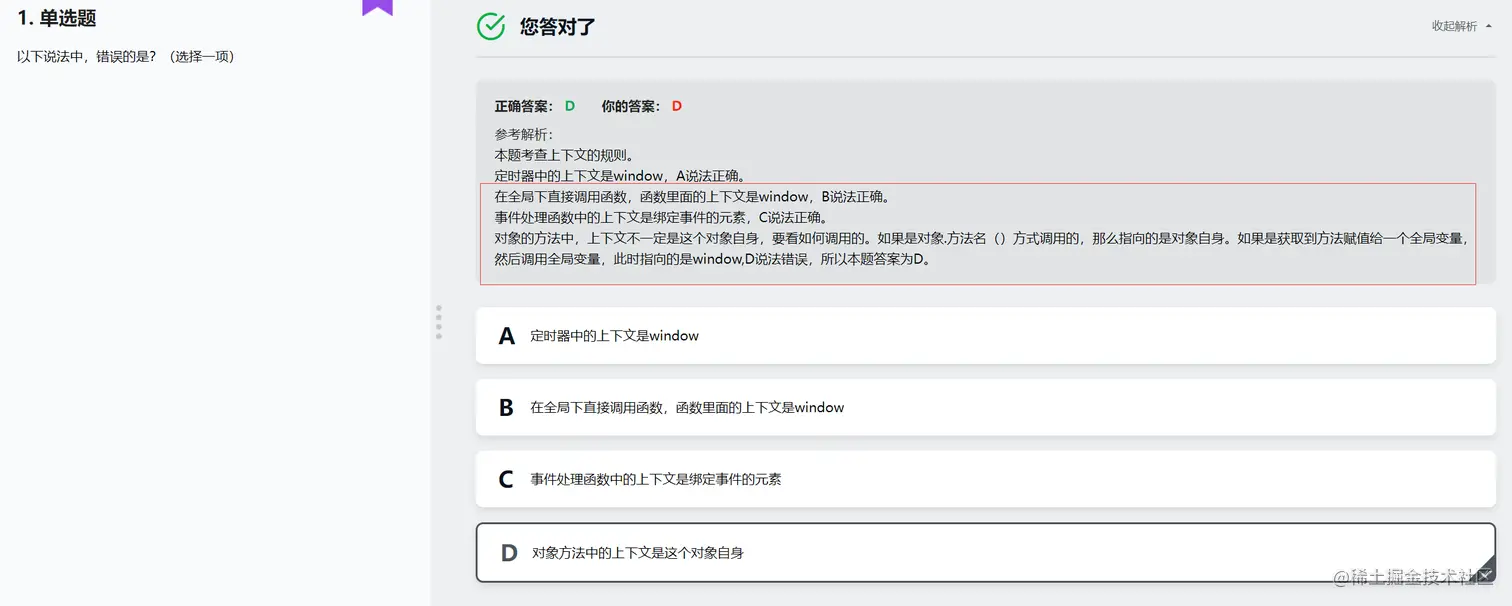Select answer text "定时器中的上下文是window"
This screenshot has width=1512, height=606.
click(614, 336)
